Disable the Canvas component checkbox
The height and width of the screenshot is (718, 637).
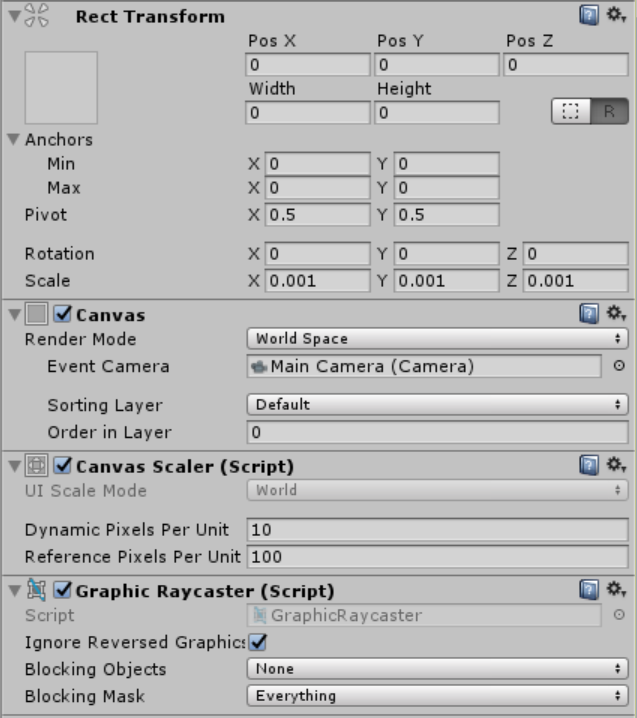click(x=62, y=314)
